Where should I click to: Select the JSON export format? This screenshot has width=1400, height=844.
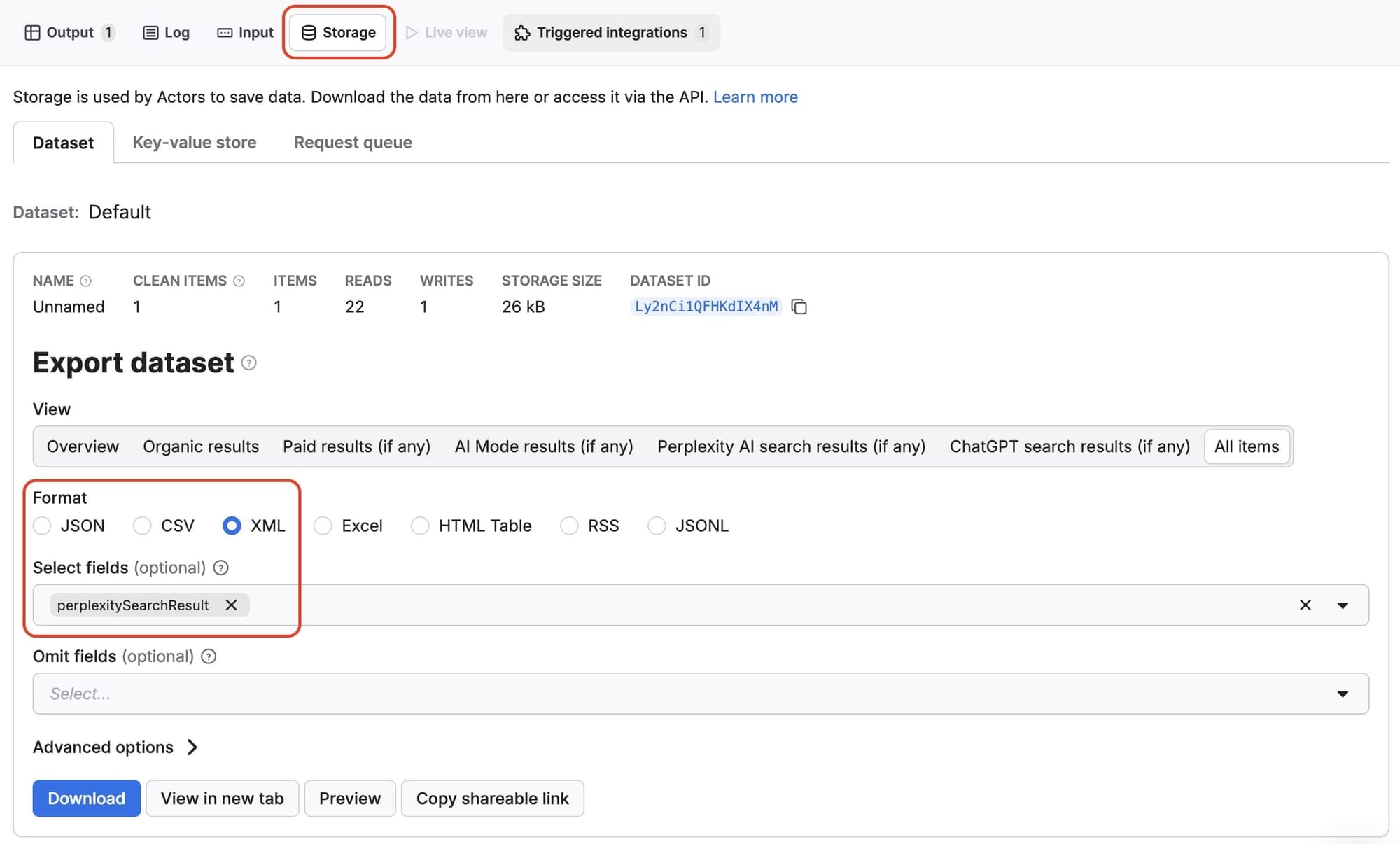(42, 526)
